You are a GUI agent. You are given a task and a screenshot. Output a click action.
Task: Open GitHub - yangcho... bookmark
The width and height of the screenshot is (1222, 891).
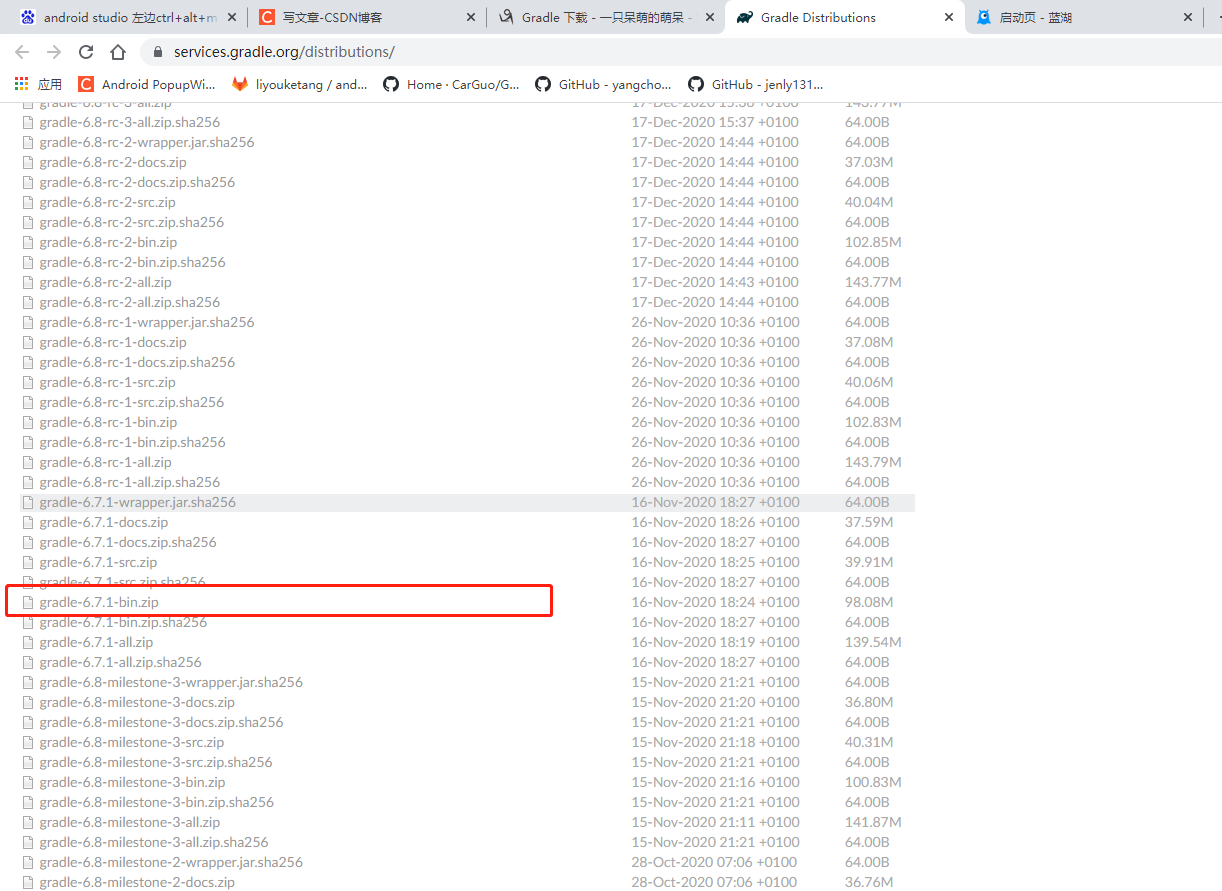point(604,85)
